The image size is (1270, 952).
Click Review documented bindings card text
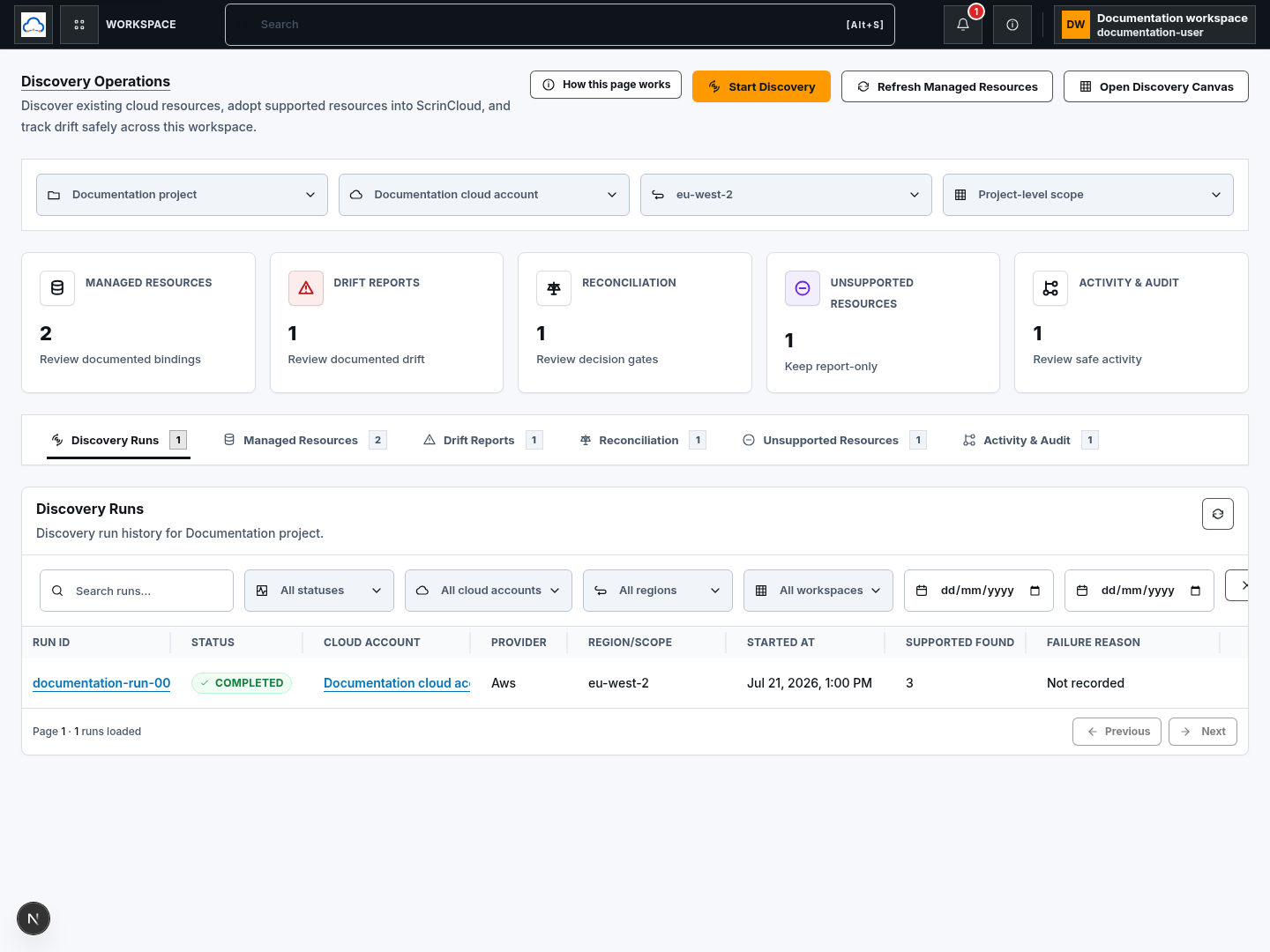pyautogui.click(x=120, y=360)
